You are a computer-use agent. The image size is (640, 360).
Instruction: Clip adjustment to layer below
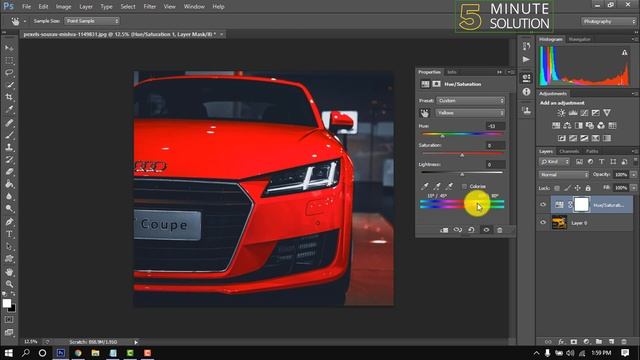[444, 230]
